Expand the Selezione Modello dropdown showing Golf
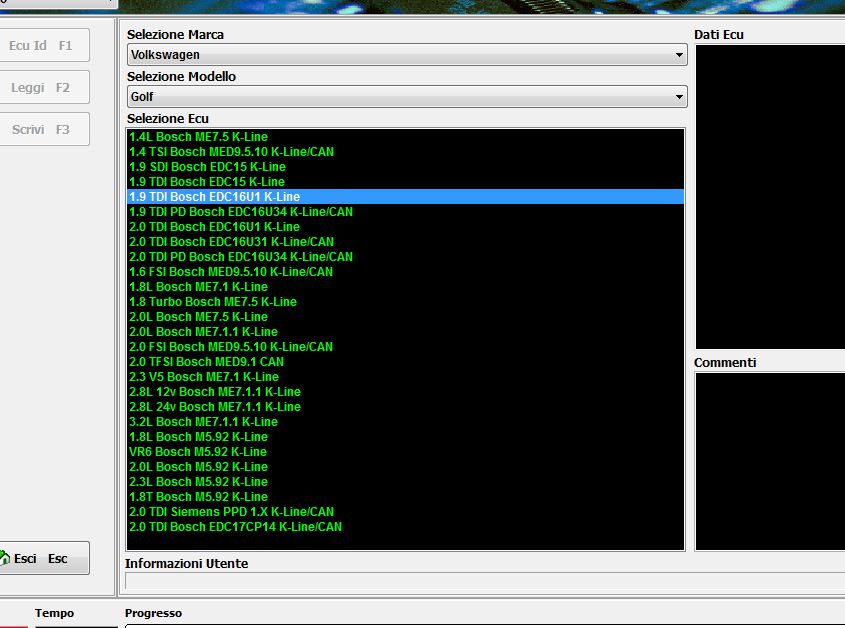This screenshot has width=845, height=628. coord(407,97)
